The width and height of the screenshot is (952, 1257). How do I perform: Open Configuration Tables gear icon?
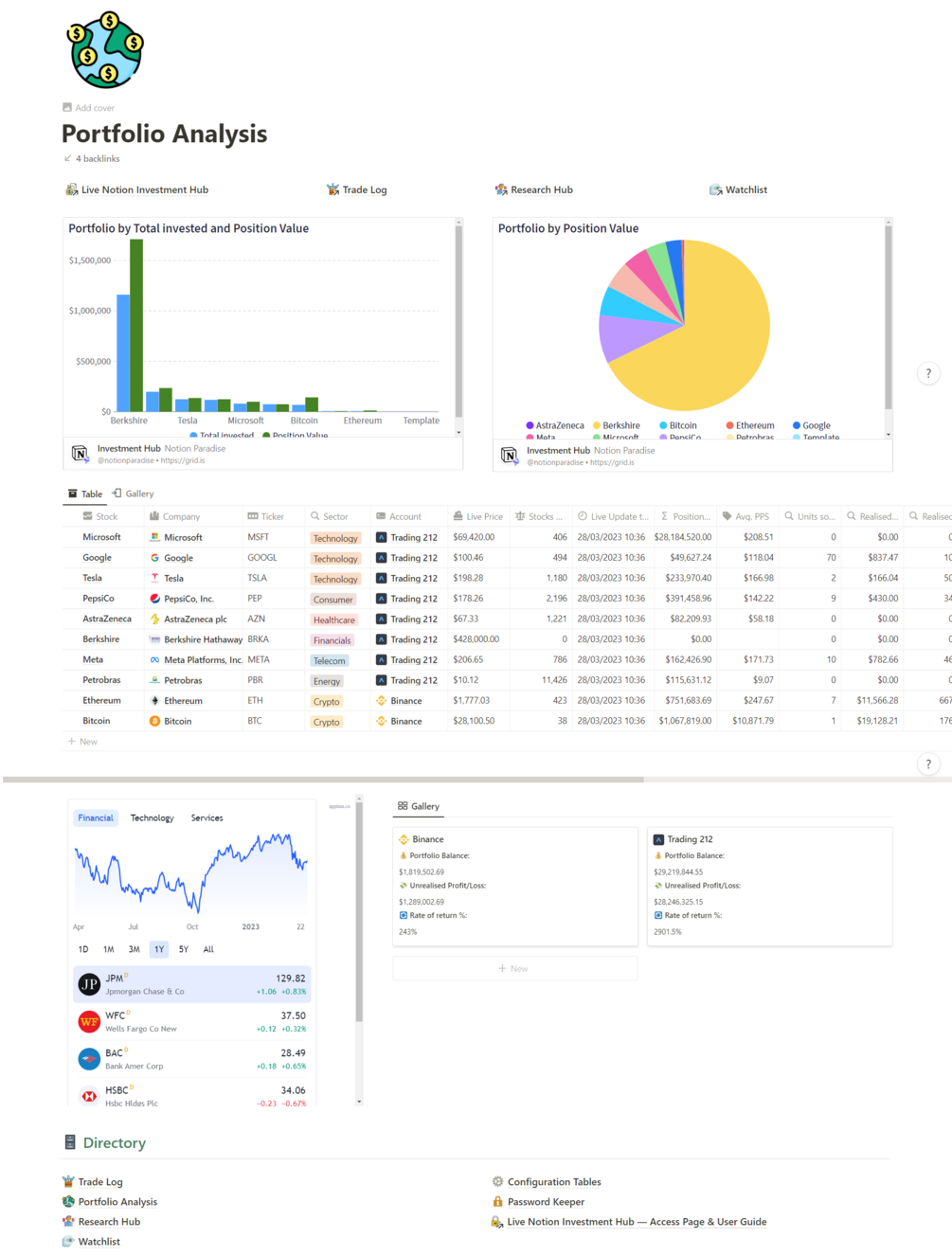497,1181
